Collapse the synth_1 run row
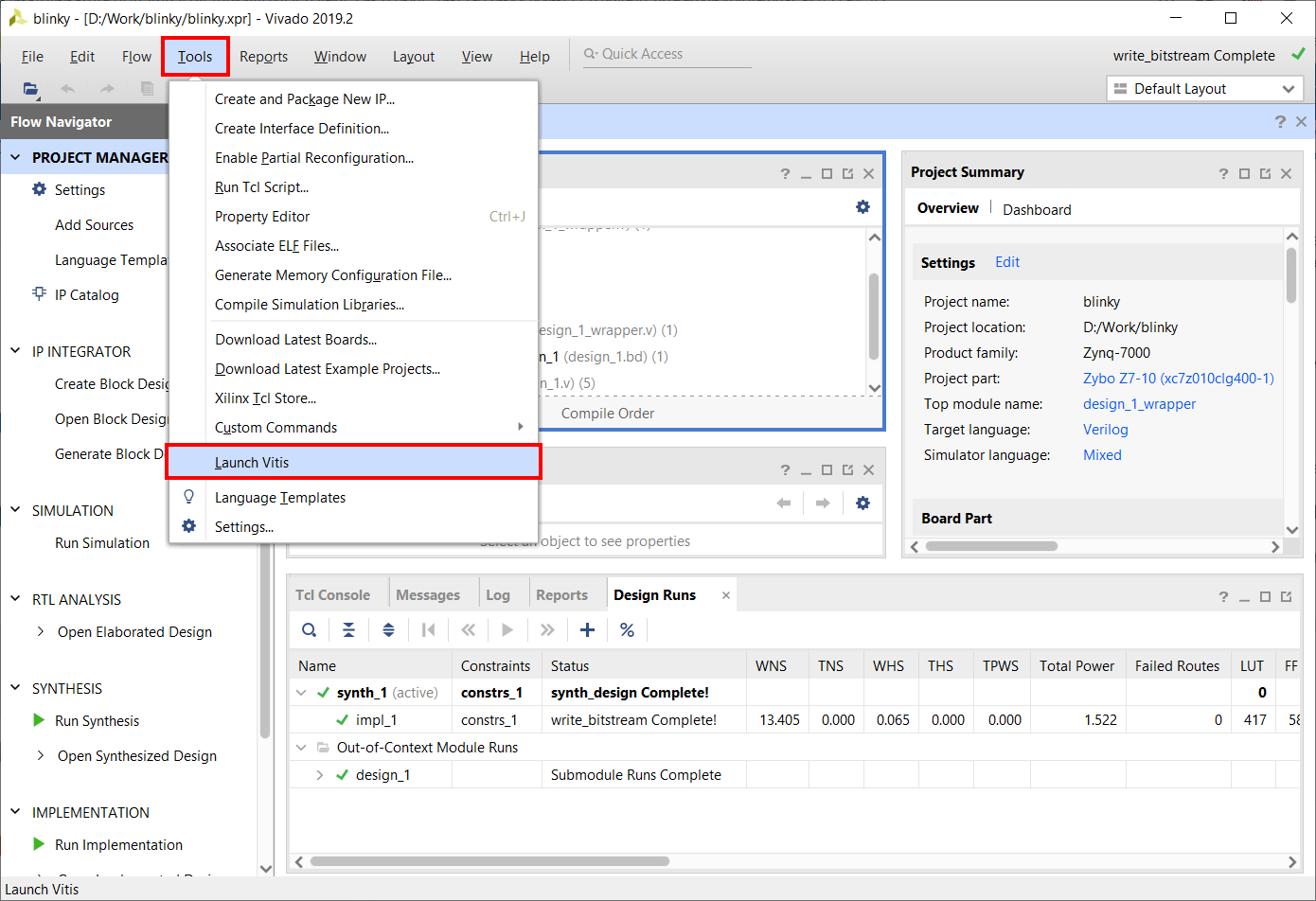The height and width of the screenshot is (901, 1316). (302, 693)
